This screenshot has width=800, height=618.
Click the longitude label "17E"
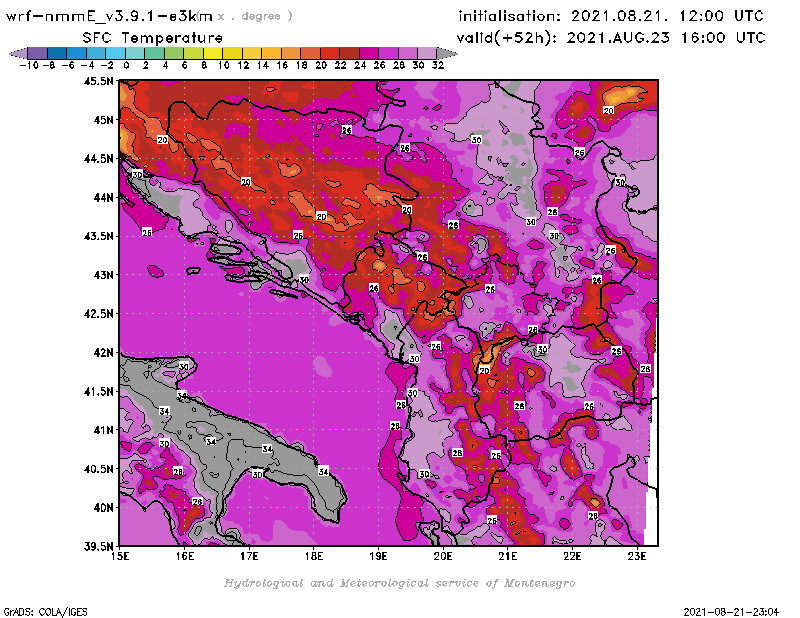click(x=249, y=556)
